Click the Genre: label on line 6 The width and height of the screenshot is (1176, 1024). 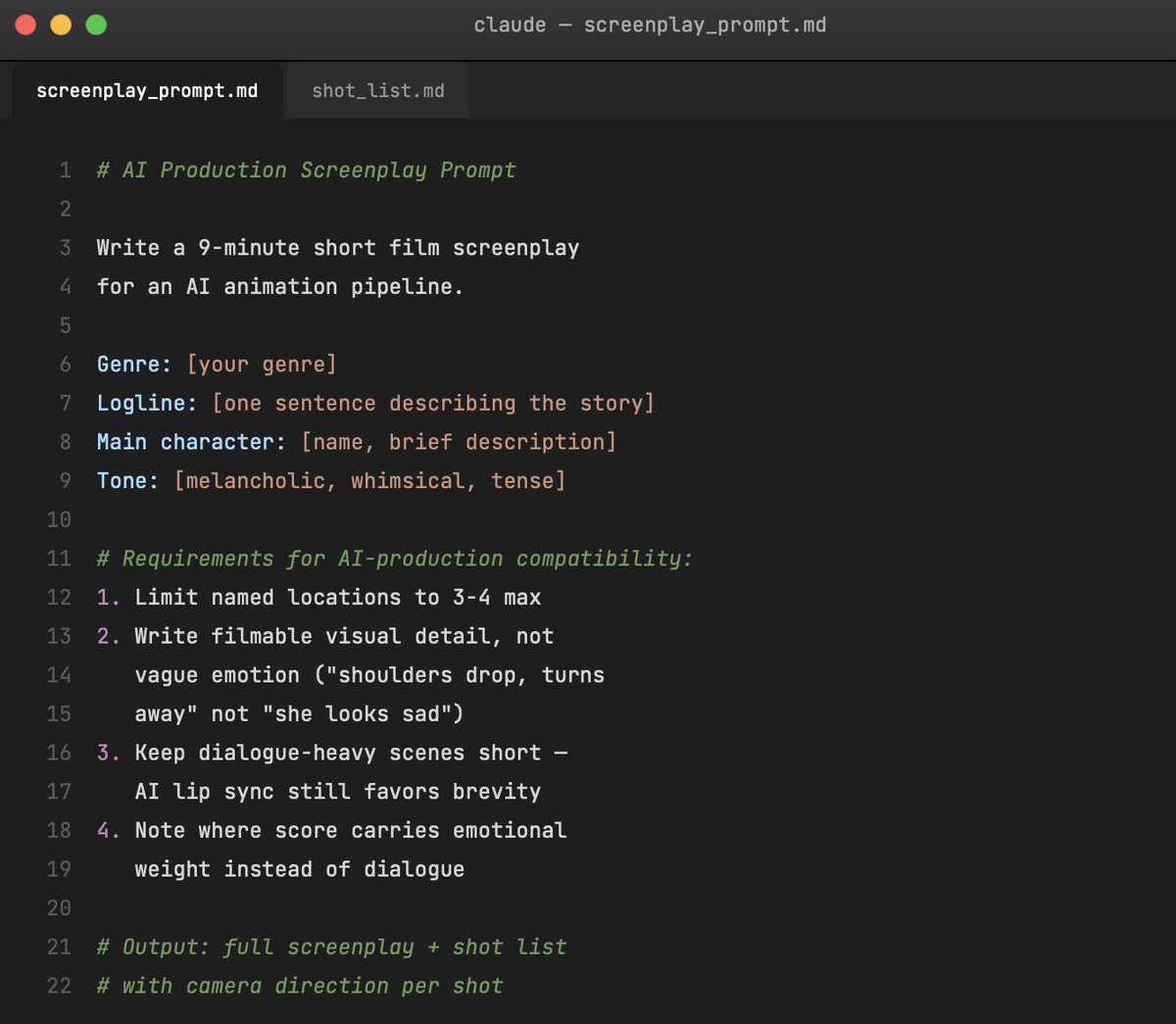134,365
